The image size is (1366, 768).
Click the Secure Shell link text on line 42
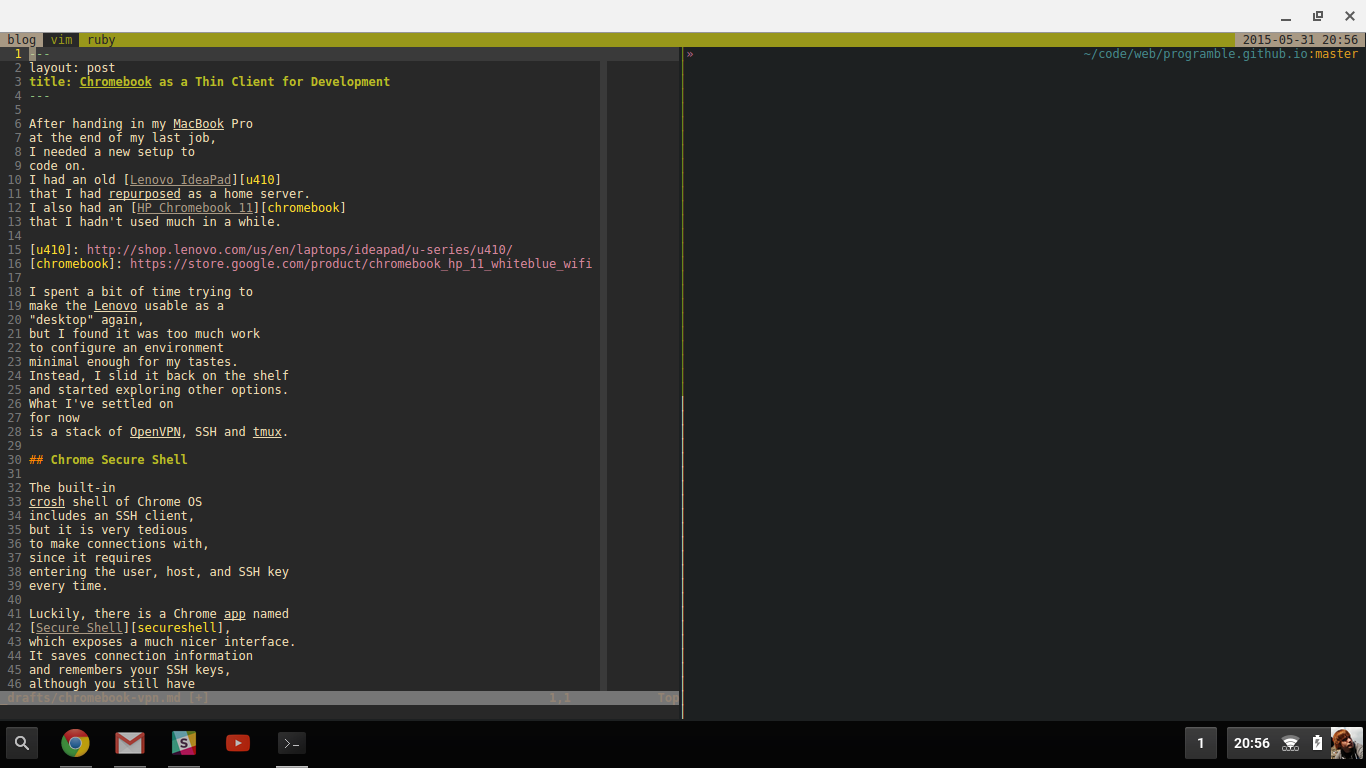tap(79, 628)
